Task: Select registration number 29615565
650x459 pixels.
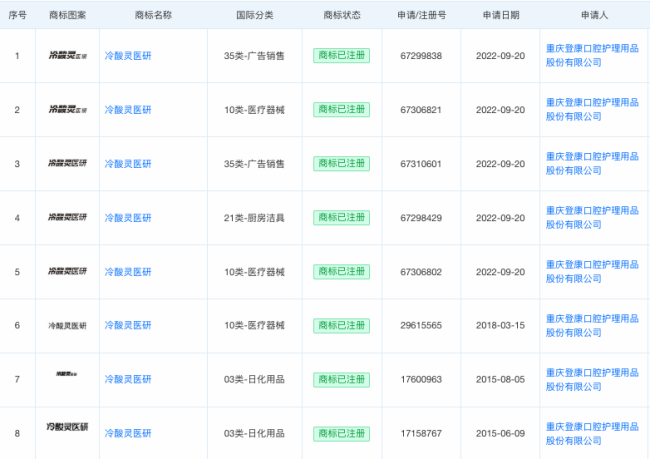Action: (x=421, y=325)
